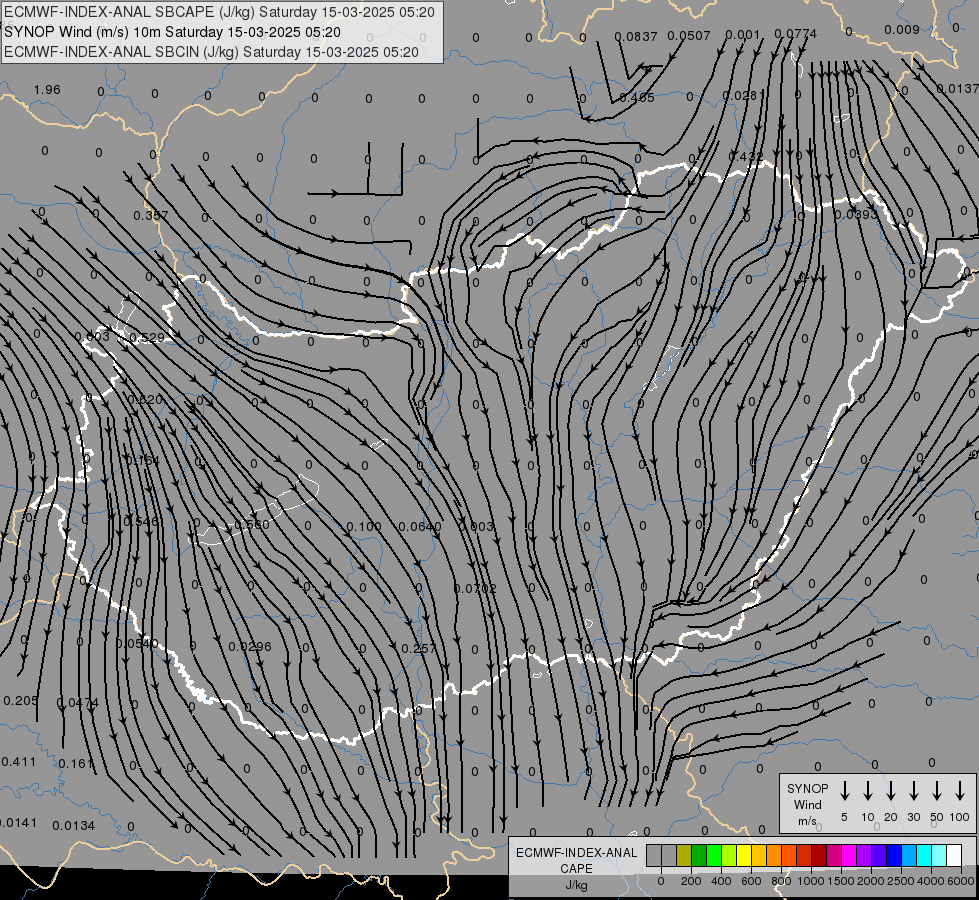Screen dimensions: 979x900
Task: Click the 0.0507 value on the map
Action: (x=689, y=36)
